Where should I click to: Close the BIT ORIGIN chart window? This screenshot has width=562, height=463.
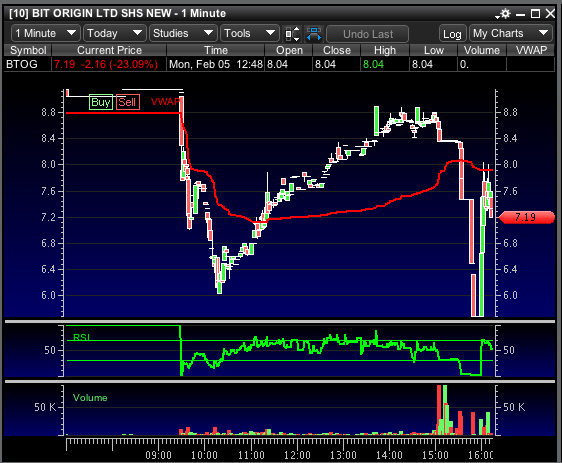[550, 14]
